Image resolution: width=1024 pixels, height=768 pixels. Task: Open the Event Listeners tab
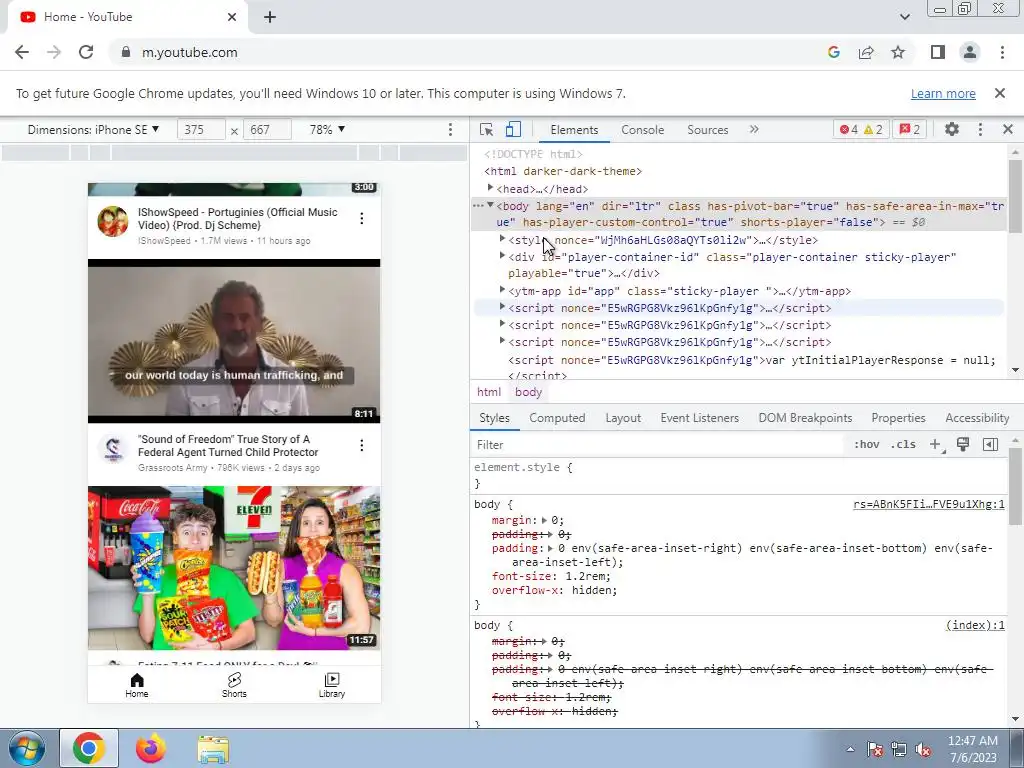click(699, 418)
